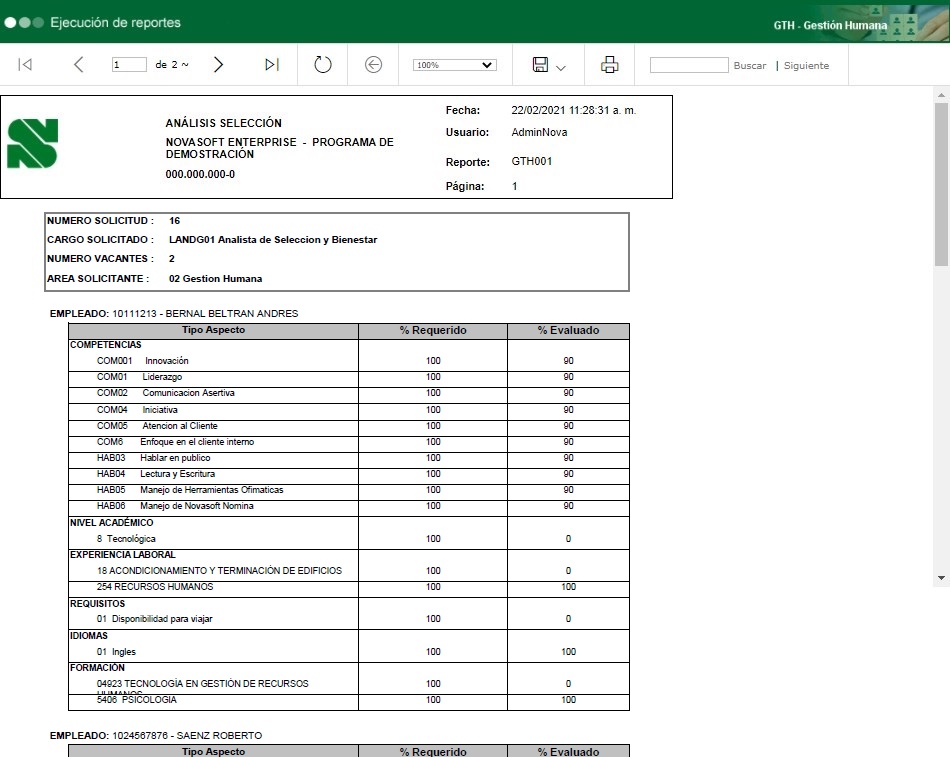Click the back to parent report arrow

pos(373,65)
